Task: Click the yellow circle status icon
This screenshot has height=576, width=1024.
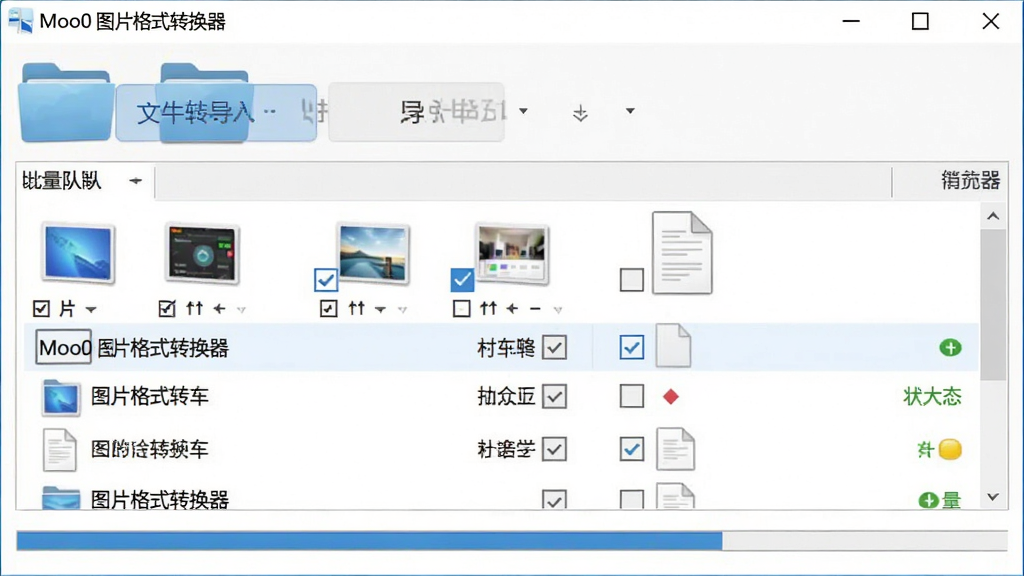Action: [950, 449]
